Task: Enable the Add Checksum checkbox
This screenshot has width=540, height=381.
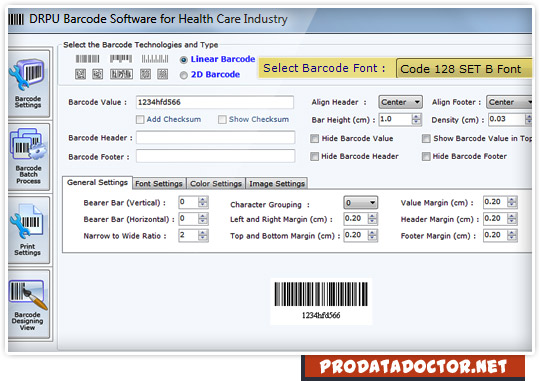Action: [140, 120]
